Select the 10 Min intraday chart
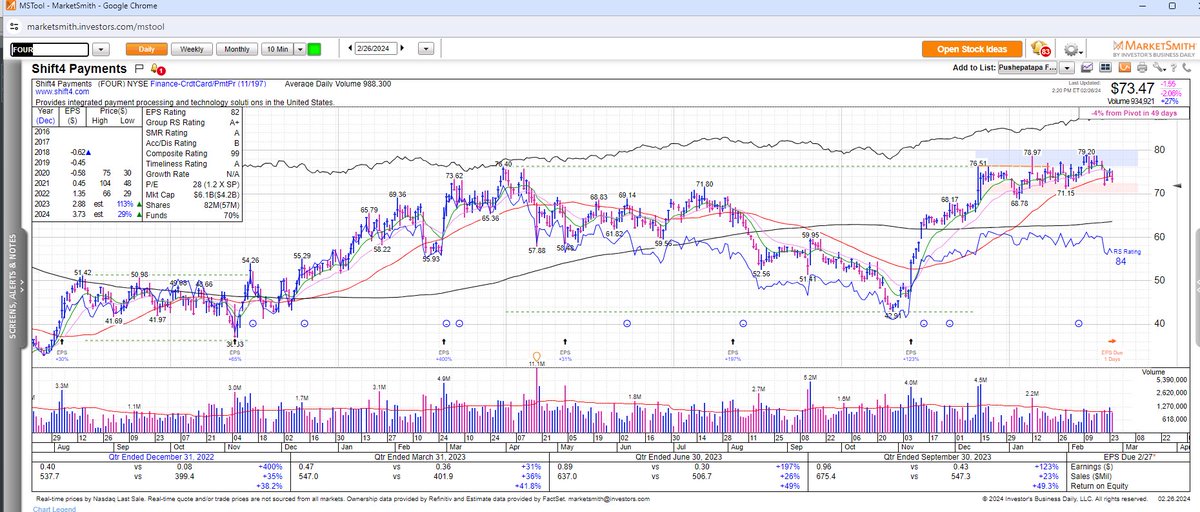This screenshot has height=512, width=1200. 278,48
